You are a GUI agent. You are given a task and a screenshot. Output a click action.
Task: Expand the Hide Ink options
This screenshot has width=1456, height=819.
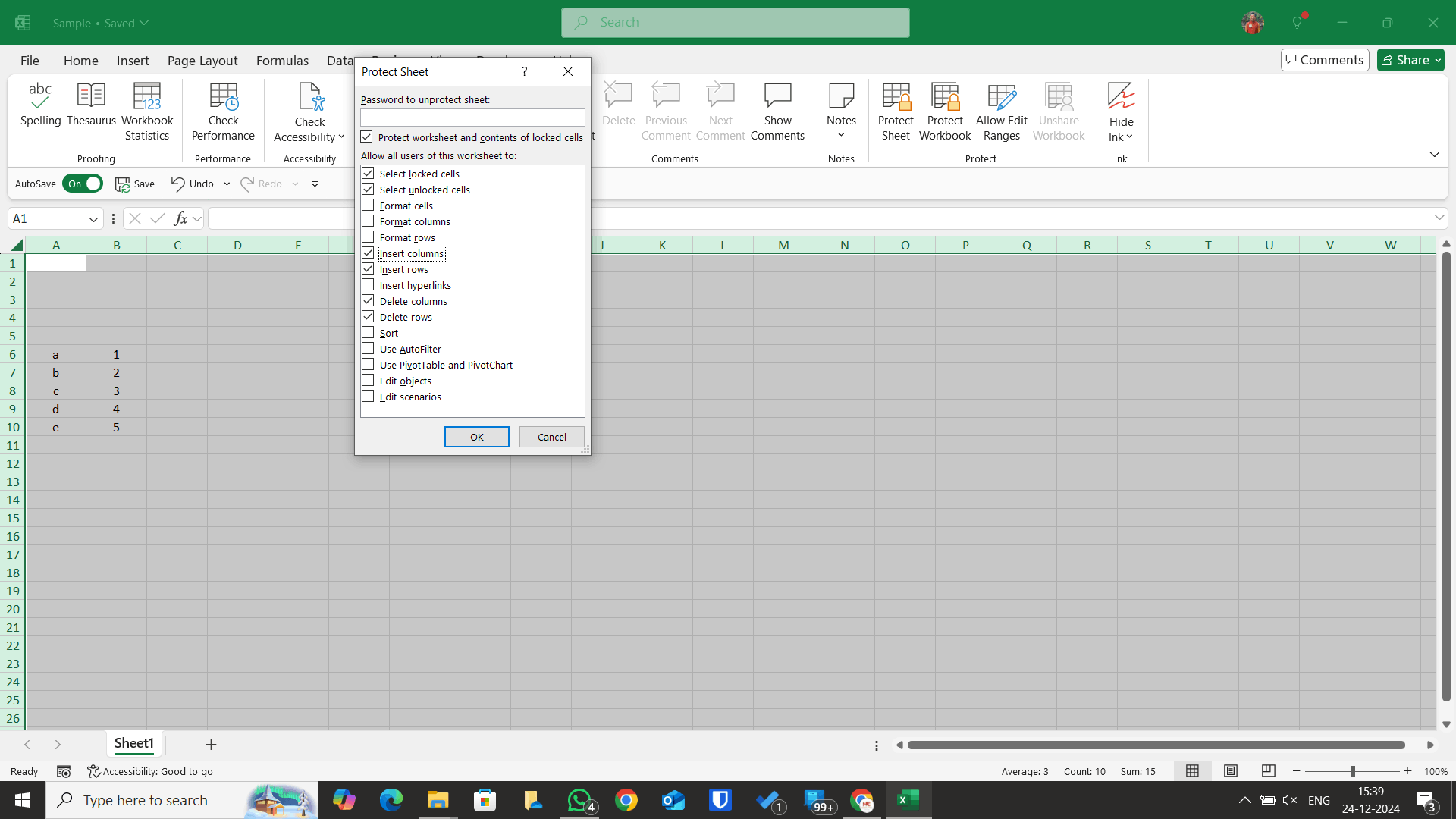(1129, 137)
